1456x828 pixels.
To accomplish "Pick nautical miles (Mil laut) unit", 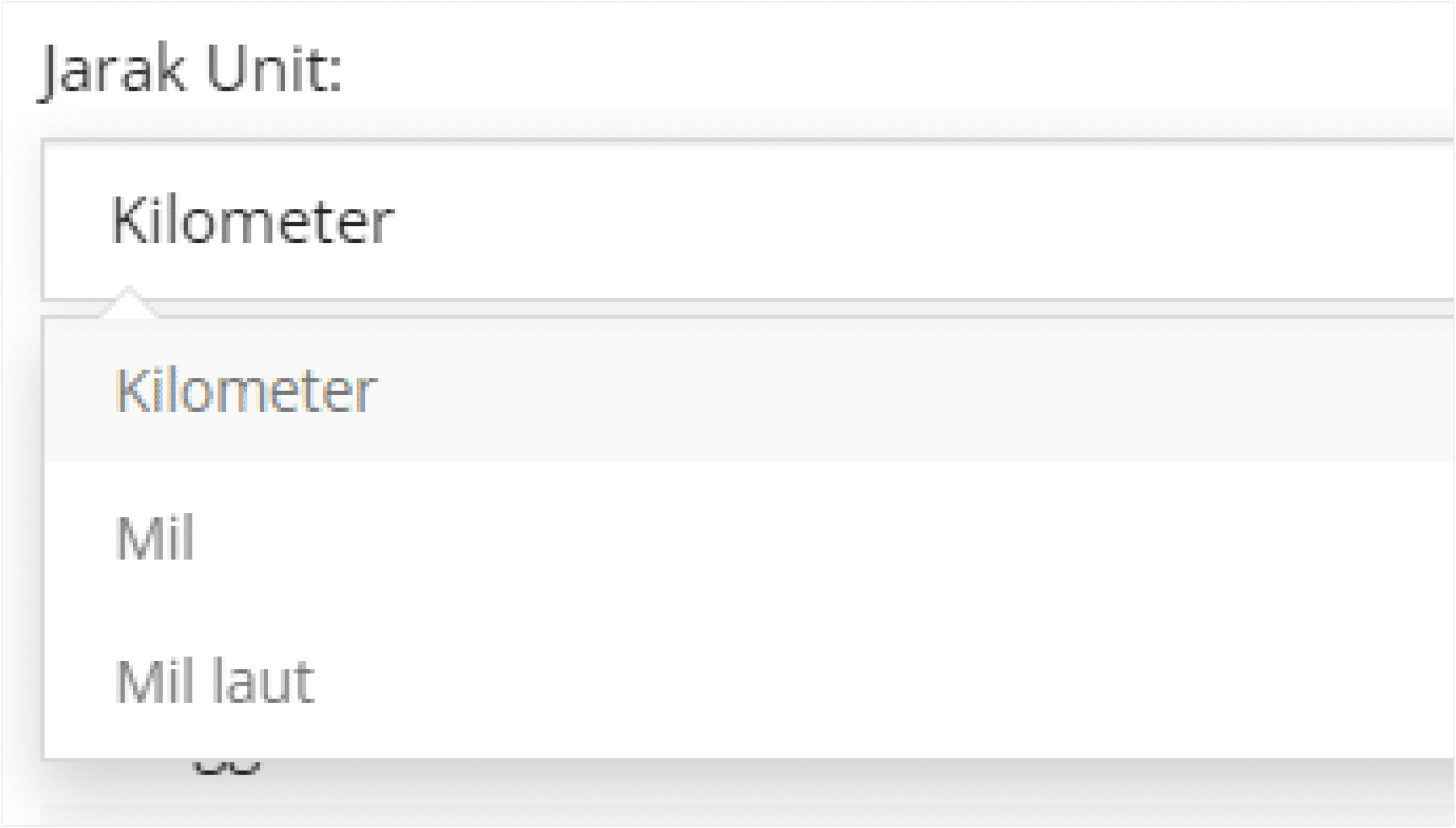I will point(749,683).
